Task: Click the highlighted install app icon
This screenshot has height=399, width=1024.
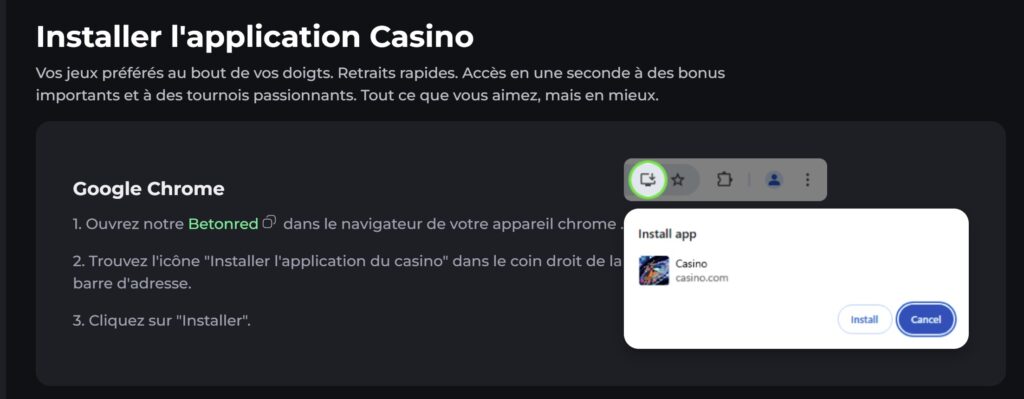Action: click(647, 179)
